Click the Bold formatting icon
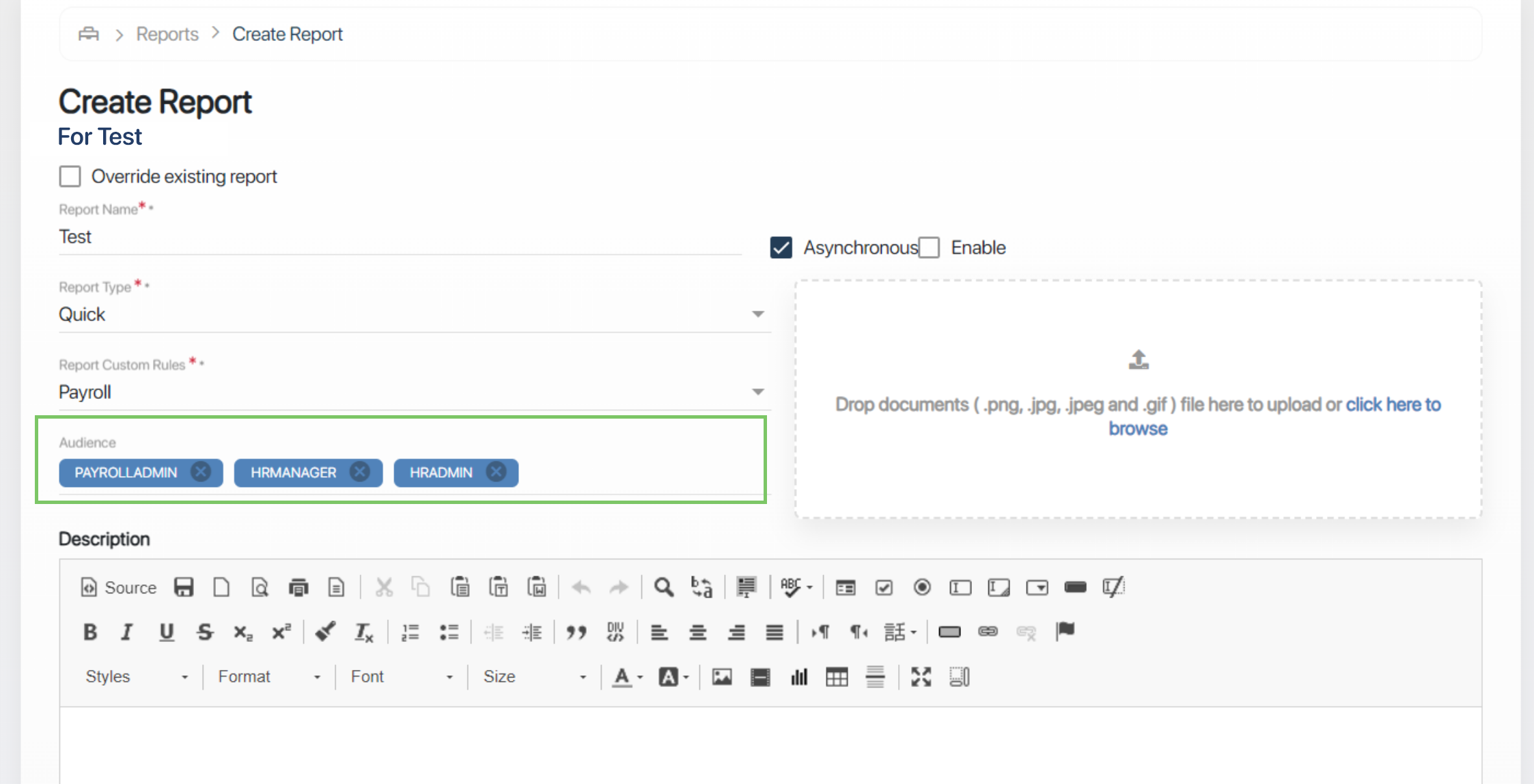 (x=90, y=632)
